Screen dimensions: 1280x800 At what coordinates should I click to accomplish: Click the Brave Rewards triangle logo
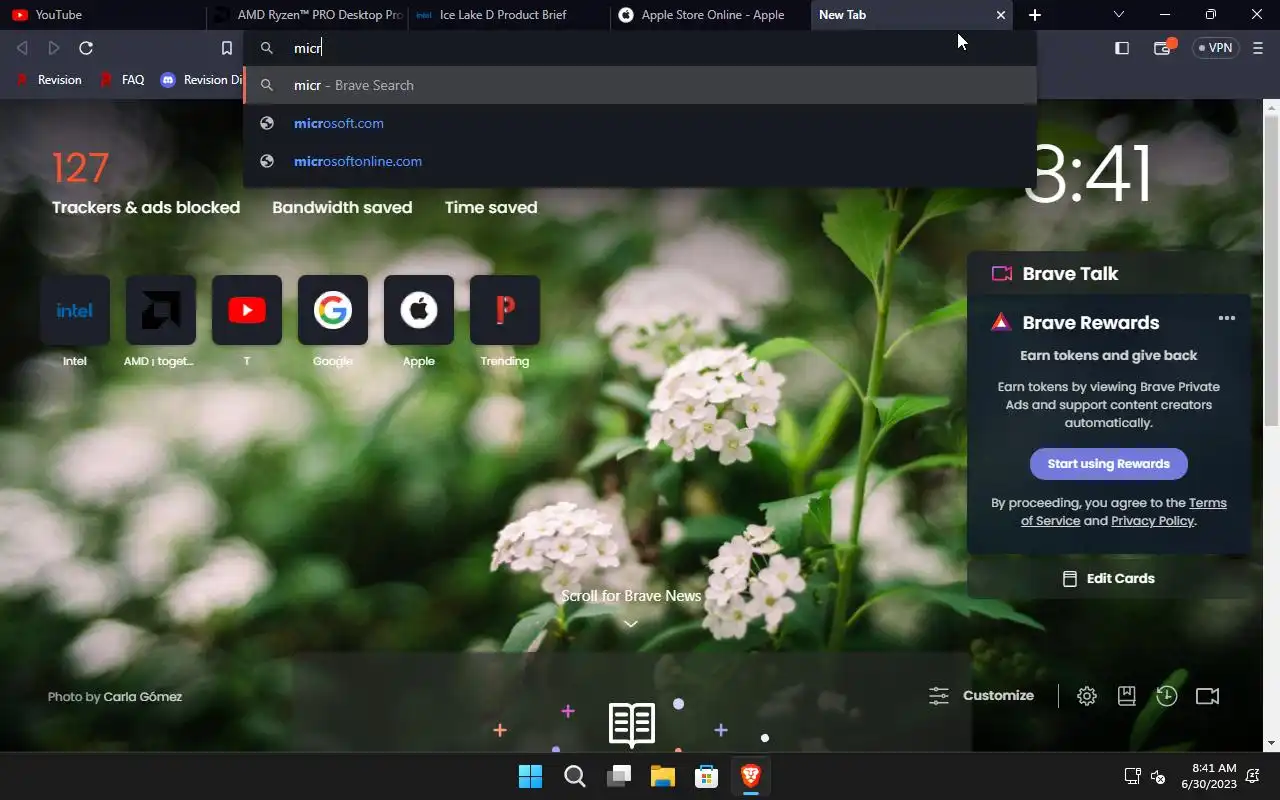(x=1001, y=322)
